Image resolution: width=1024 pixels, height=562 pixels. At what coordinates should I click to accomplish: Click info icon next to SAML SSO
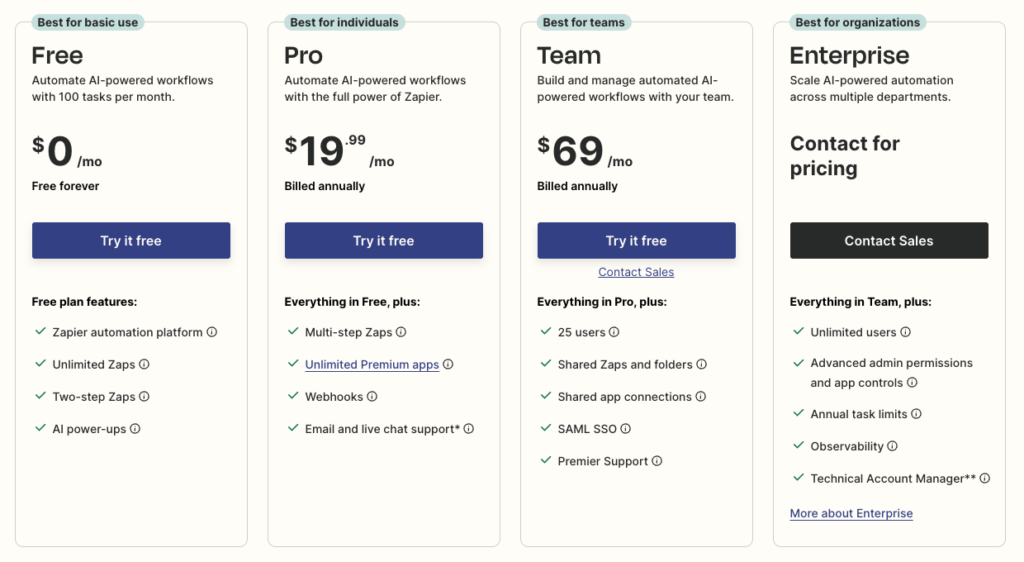click(626, 429)
